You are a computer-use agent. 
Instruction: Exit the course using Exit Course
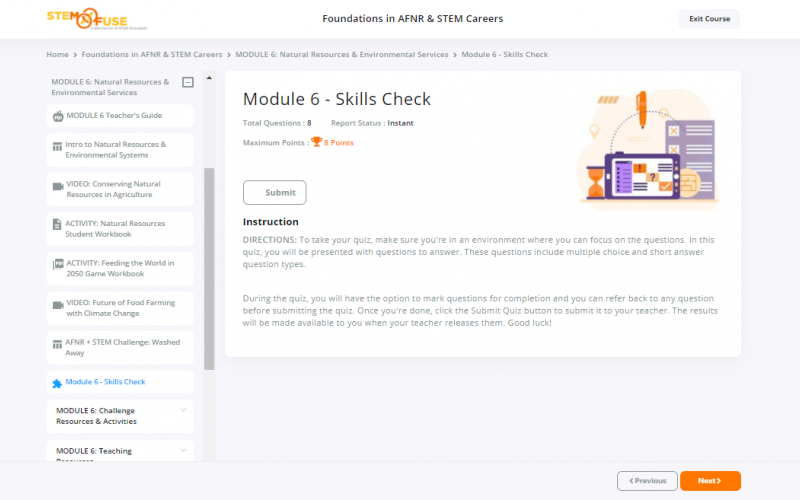[x=709, y=19]
